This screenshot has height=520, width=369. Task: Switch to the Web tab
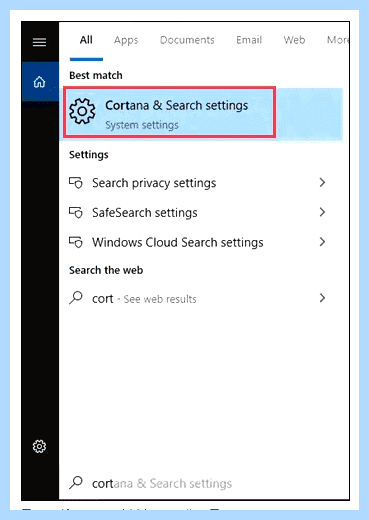click(294, 40)
